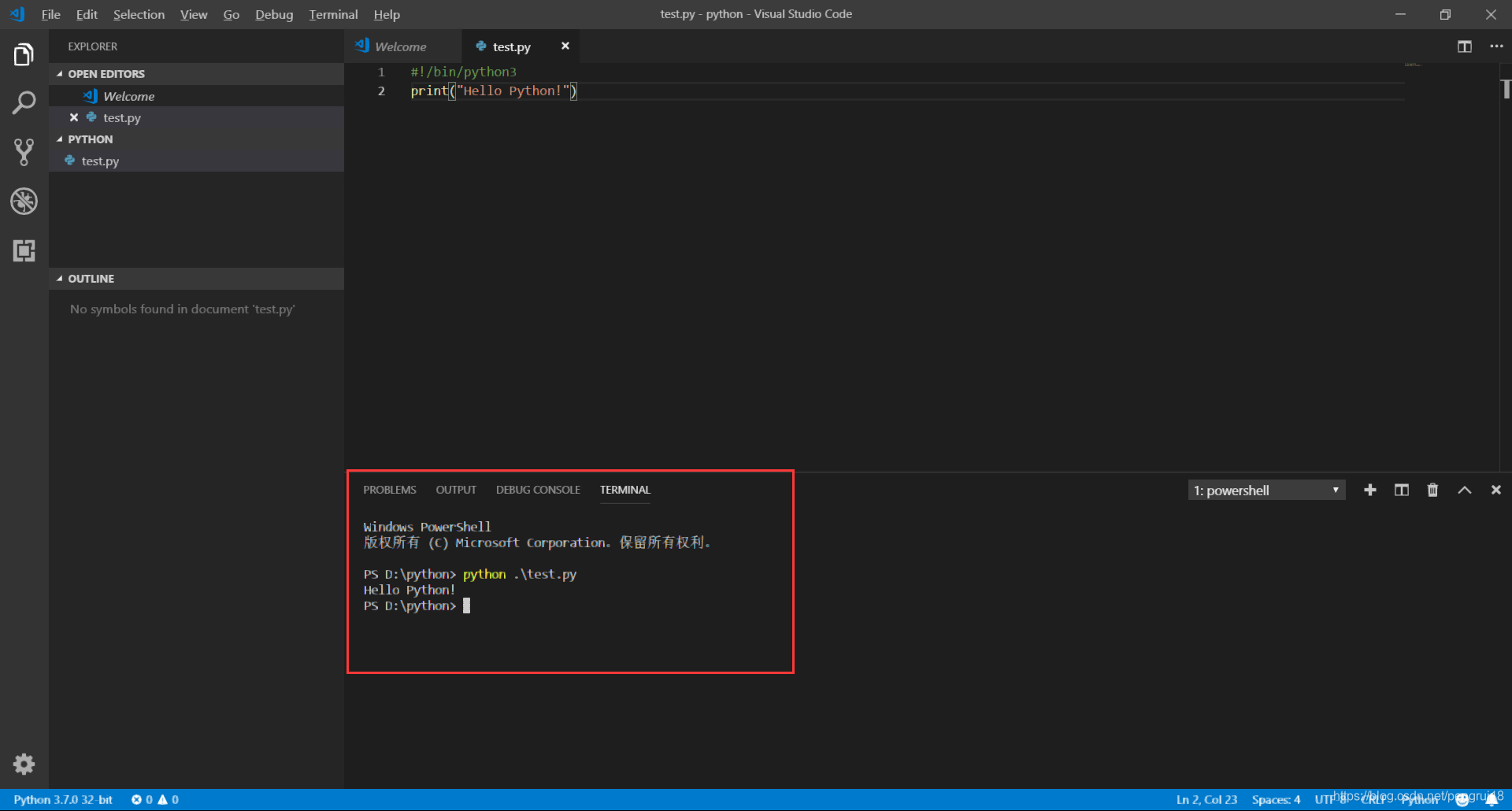This screenshot has width=1512, height=811.
Task: Close the test.py editor tab
Action: [x=565, y=46]
